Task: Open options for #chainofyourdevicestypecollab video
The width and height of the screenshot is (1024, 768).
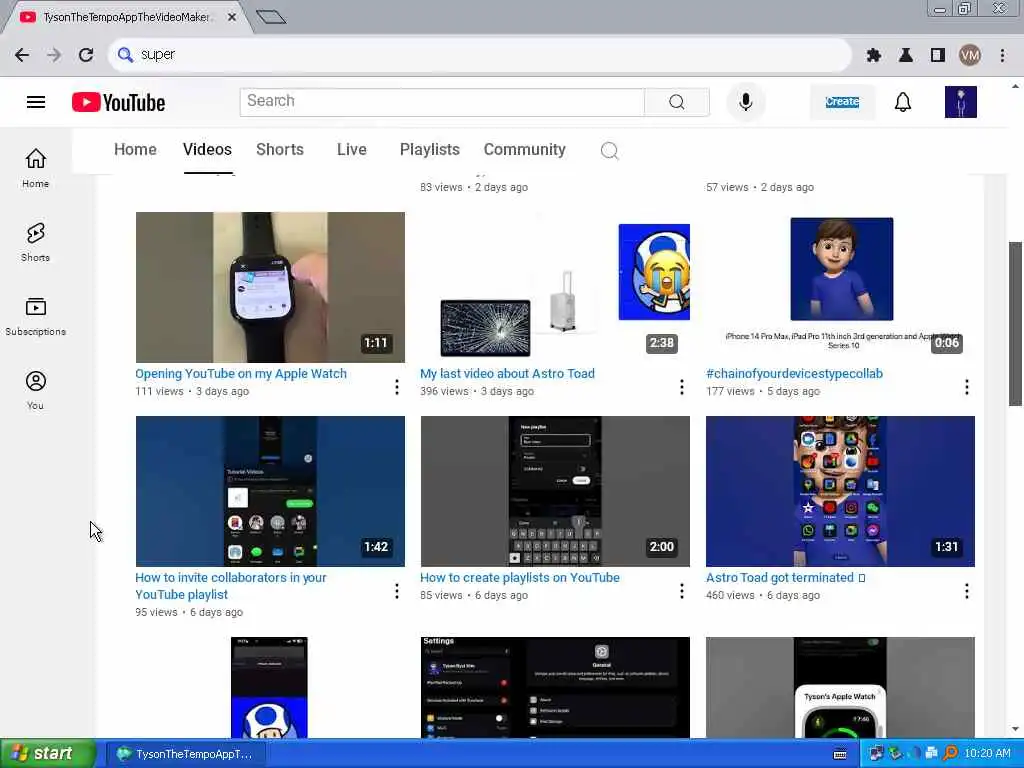Action: [967, 387]
